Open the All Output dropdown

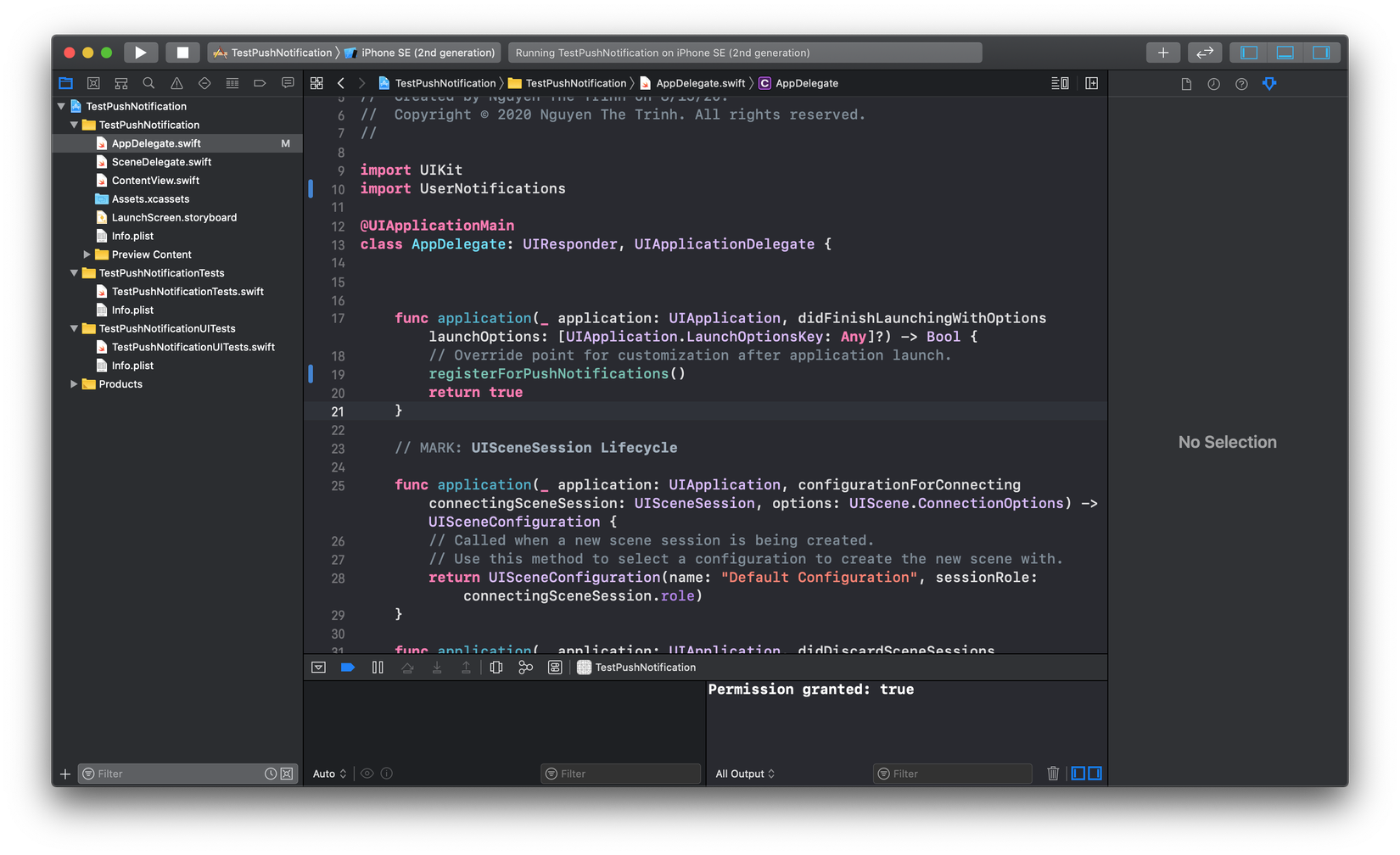tap(745, 774)
